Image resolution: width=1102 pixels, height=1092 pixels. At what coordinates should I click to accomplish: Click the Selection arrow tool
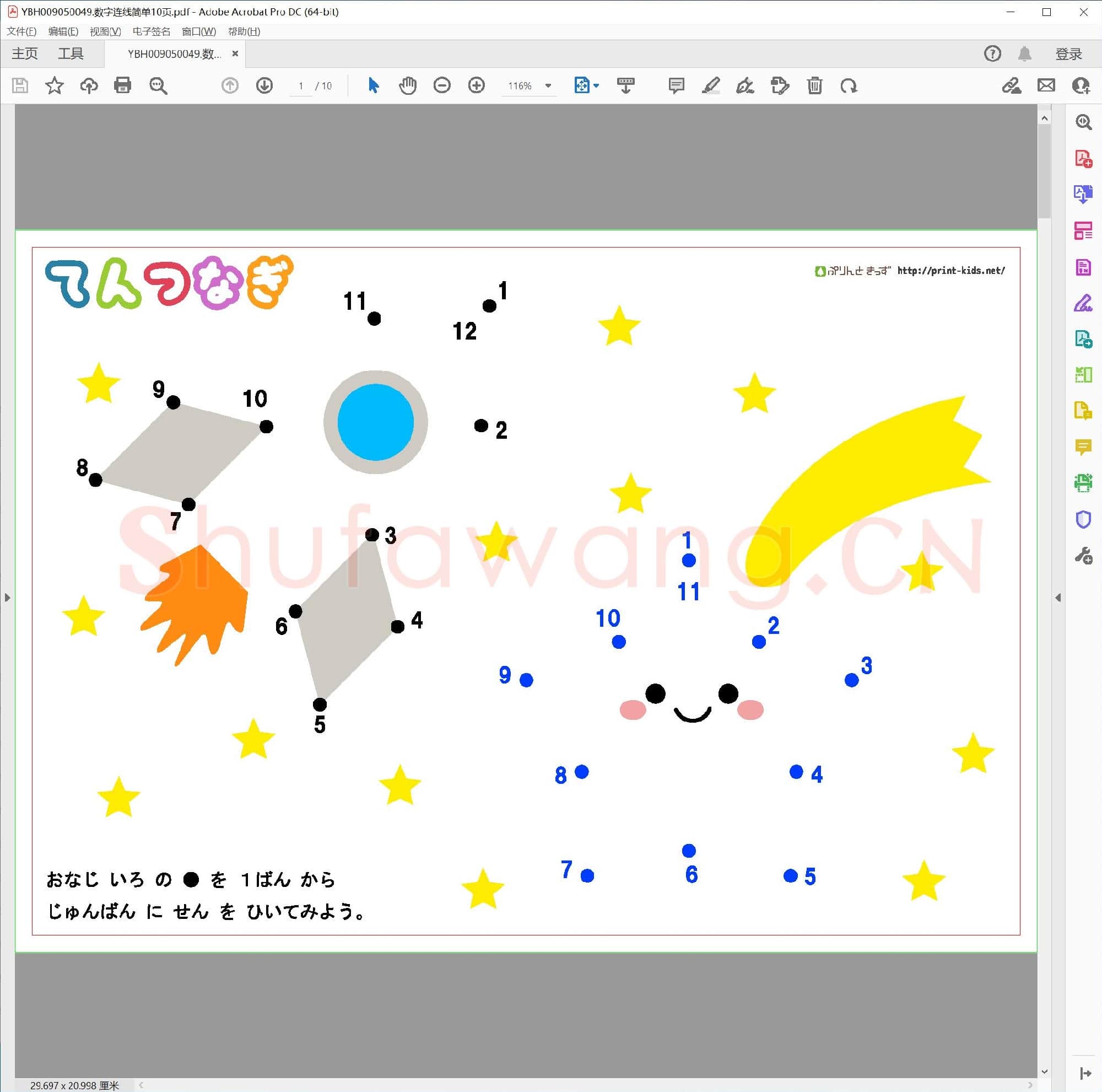tap(373, 85)
